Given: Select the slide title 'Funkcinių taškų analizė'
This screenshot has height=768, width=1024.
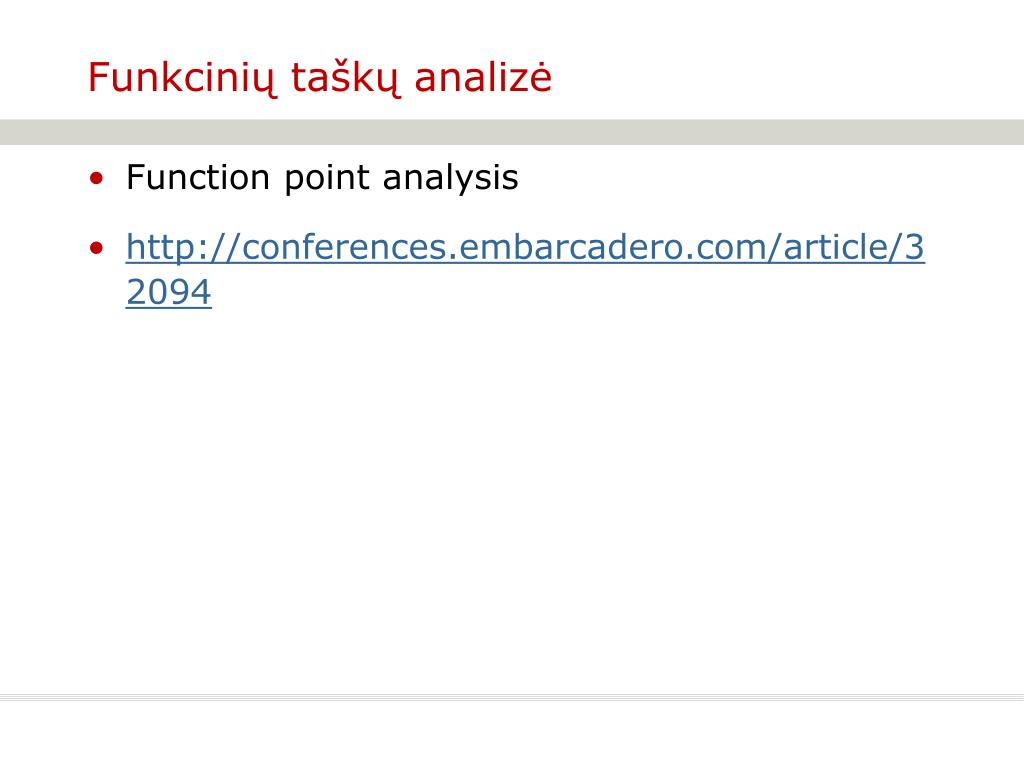Looking at the screenshot, I should click(320, 78).
